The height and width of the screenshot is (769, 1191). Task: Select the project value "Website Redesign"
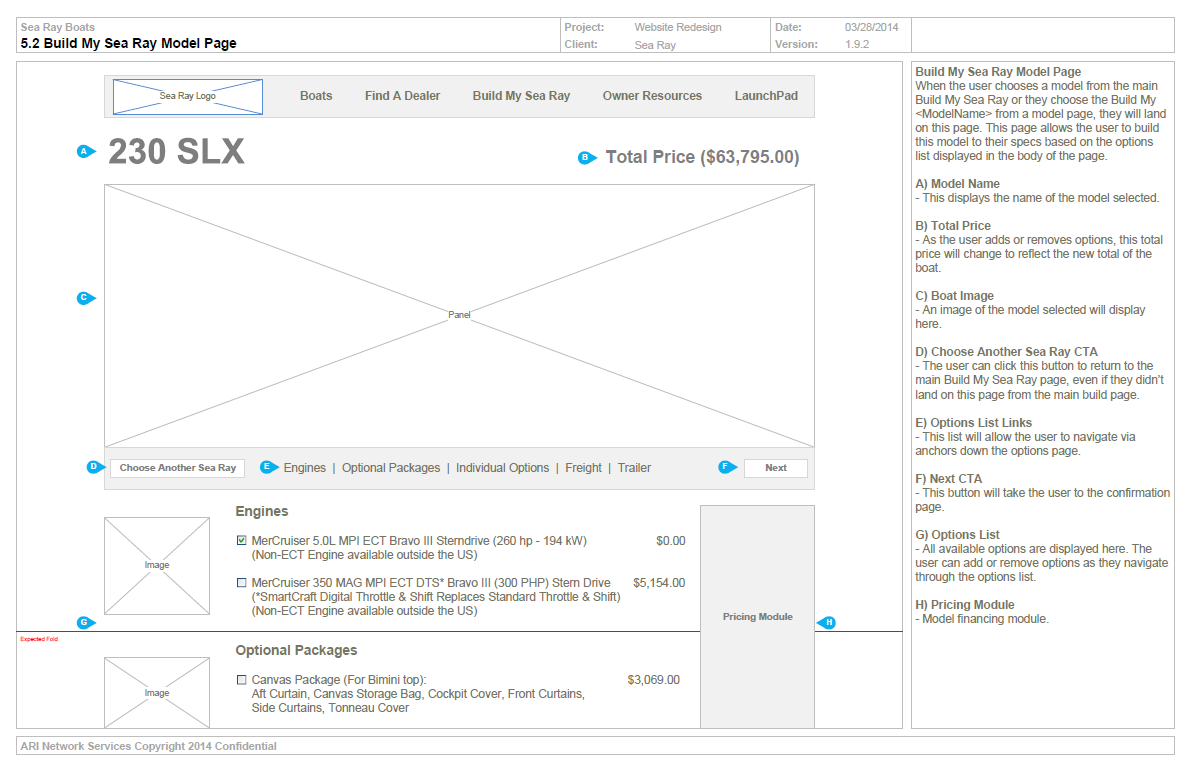coord(678,27)
